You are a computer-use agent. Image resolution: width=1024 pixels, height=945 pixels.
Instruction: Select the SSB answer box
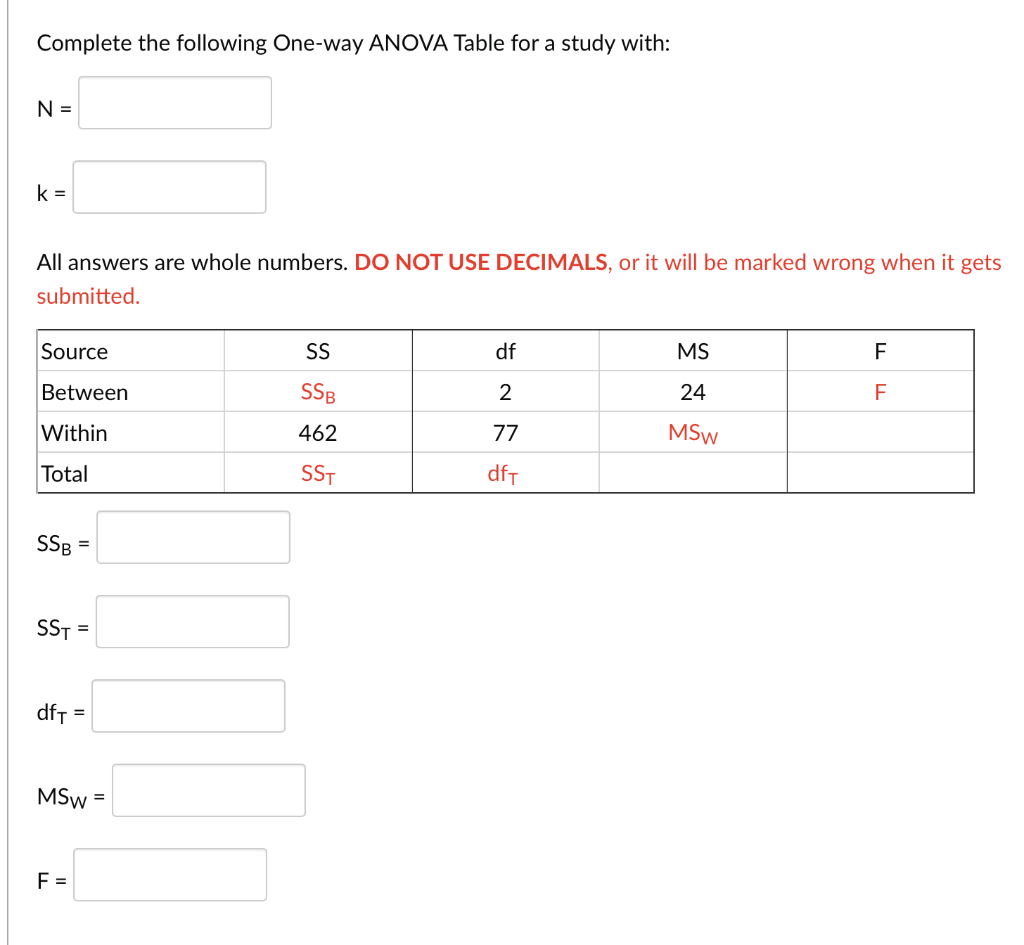click(192, 537)
